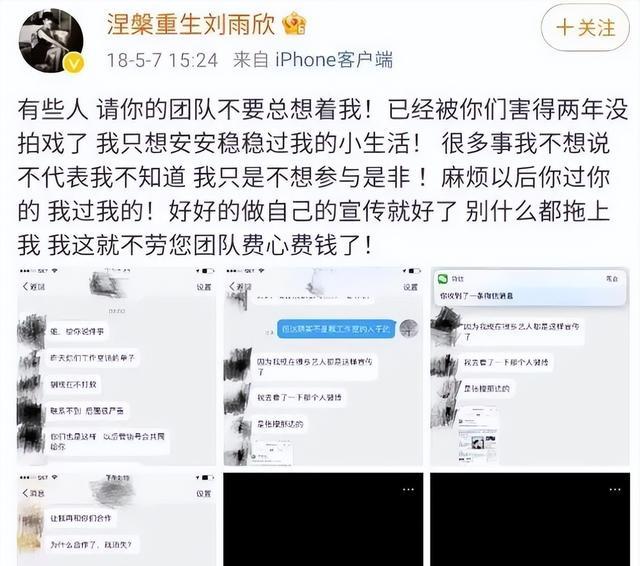Click the three-dot icon on middle black image
Viewport: 640px width, 566px height.
[x=408, y=489]
